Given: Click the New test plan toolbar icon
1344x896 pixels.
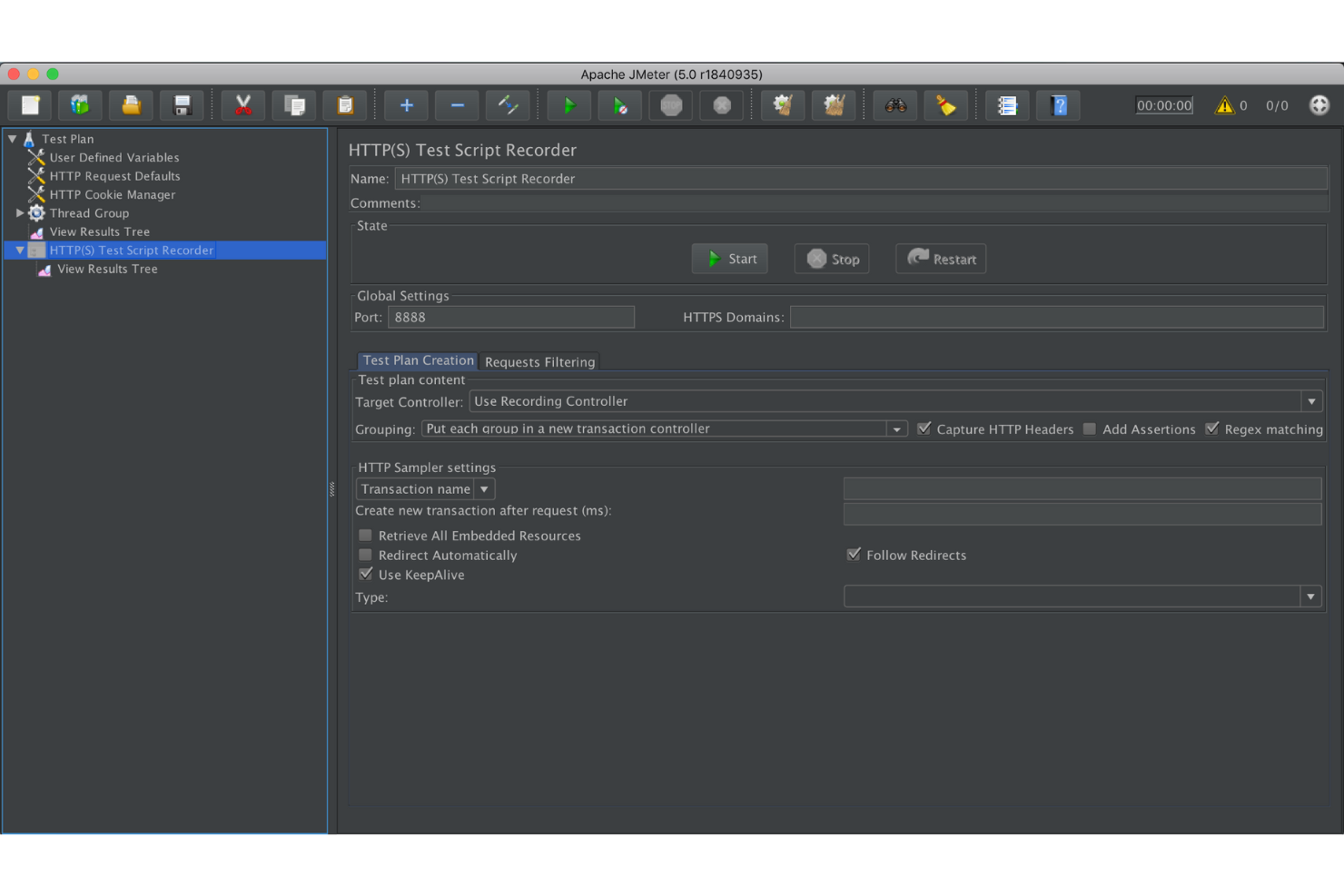Looking at the screenshot, I should point(30,105).
